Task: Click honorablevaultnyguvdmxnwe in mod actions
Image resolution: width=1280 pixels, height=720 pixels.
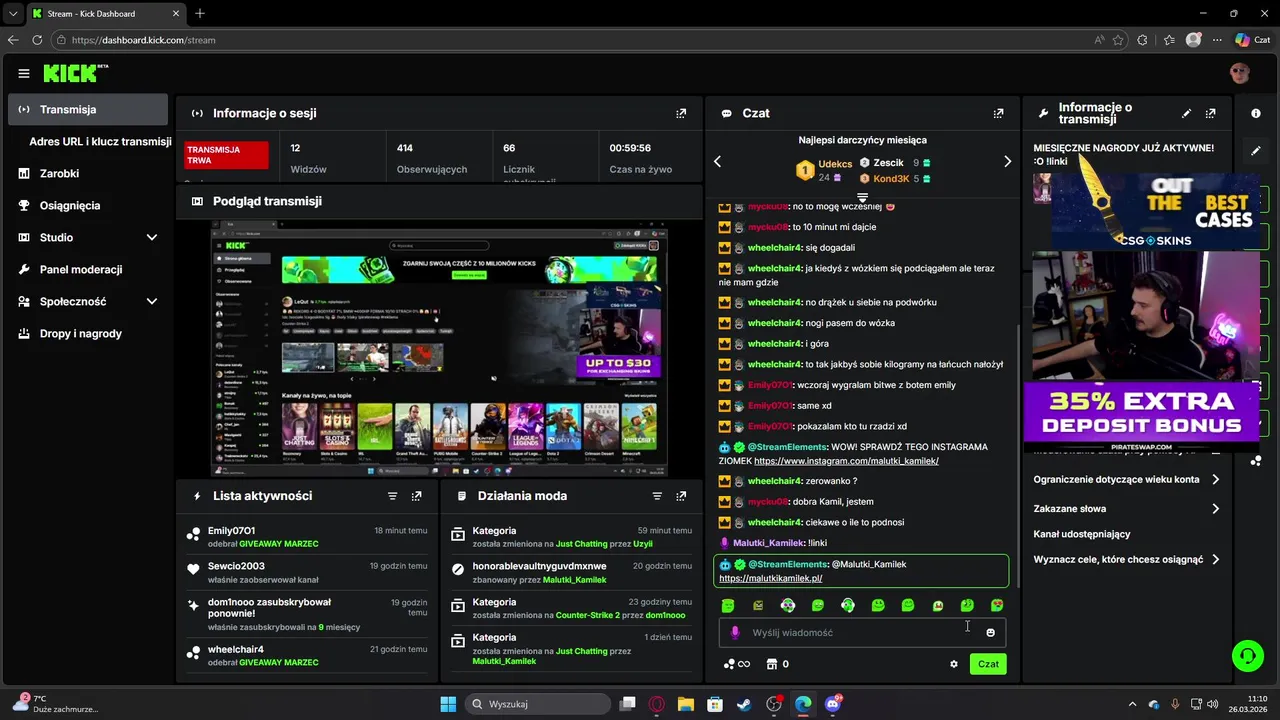Action: [x=539, y=566]
